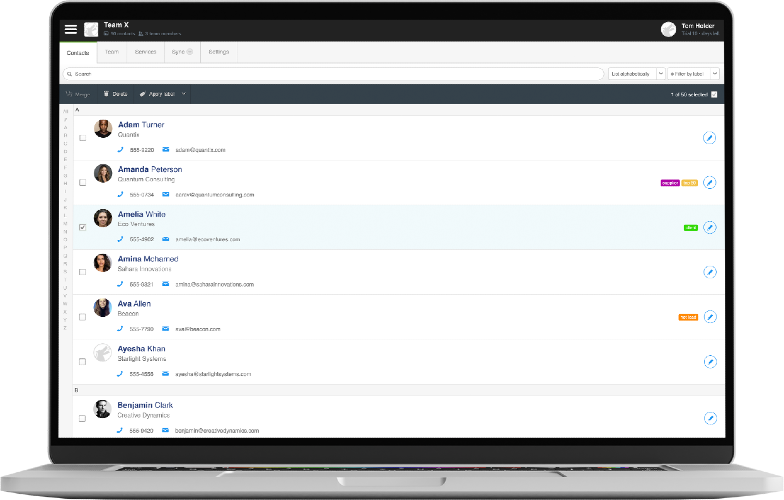Click the orange hot lead label on Ava Allen
The image size is (784, 500).
(x=688, y=318)
